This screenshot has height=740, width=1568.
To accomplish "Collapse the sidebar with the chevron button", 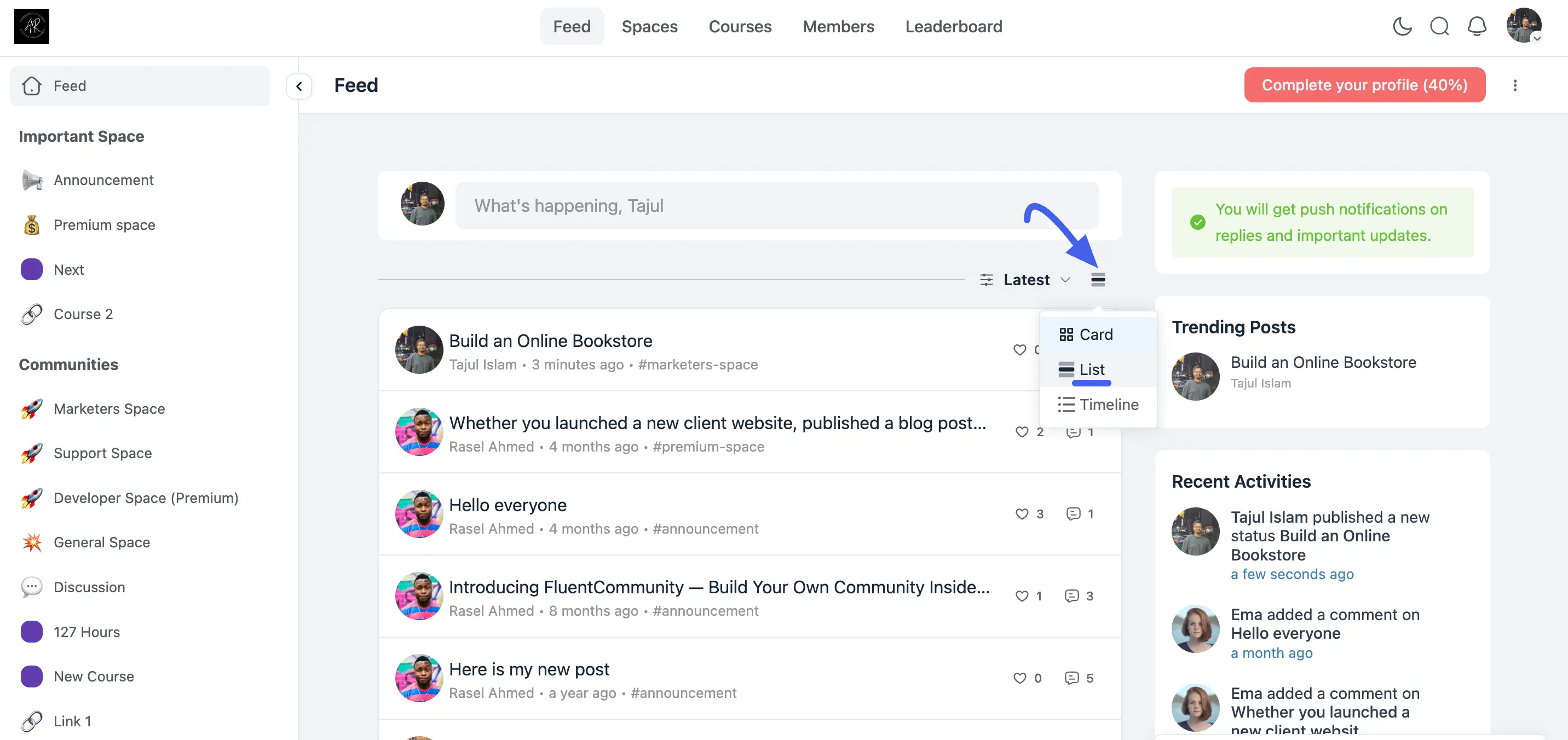I will point(299,86).
